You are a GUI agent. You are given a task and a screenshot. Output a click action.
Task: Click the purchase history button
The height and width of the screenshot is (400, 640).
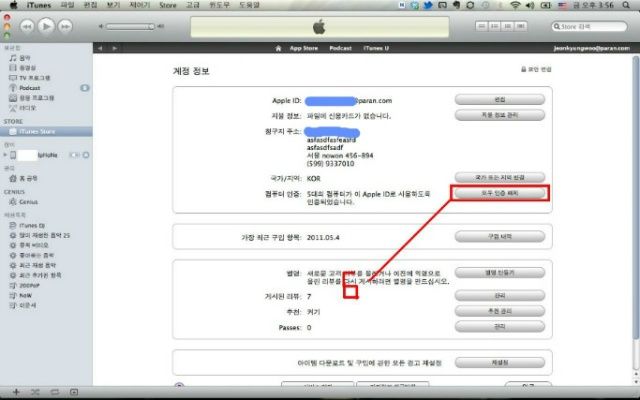coord(500,236)
